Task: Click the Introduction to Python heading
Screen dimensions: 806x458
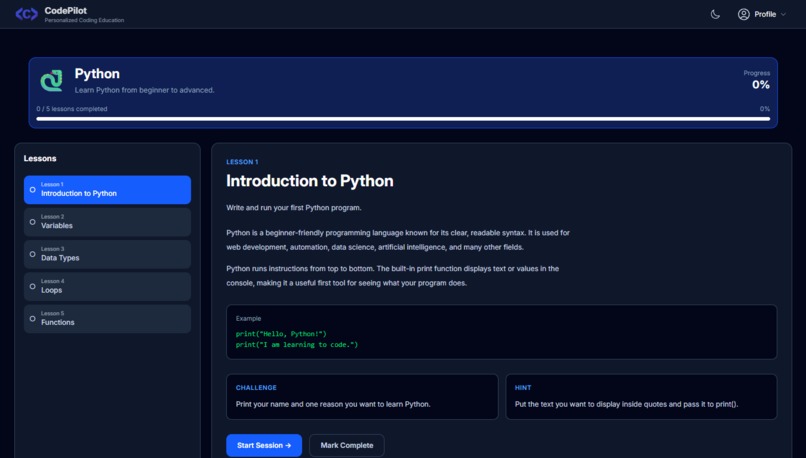Action: tap(310, 181)
